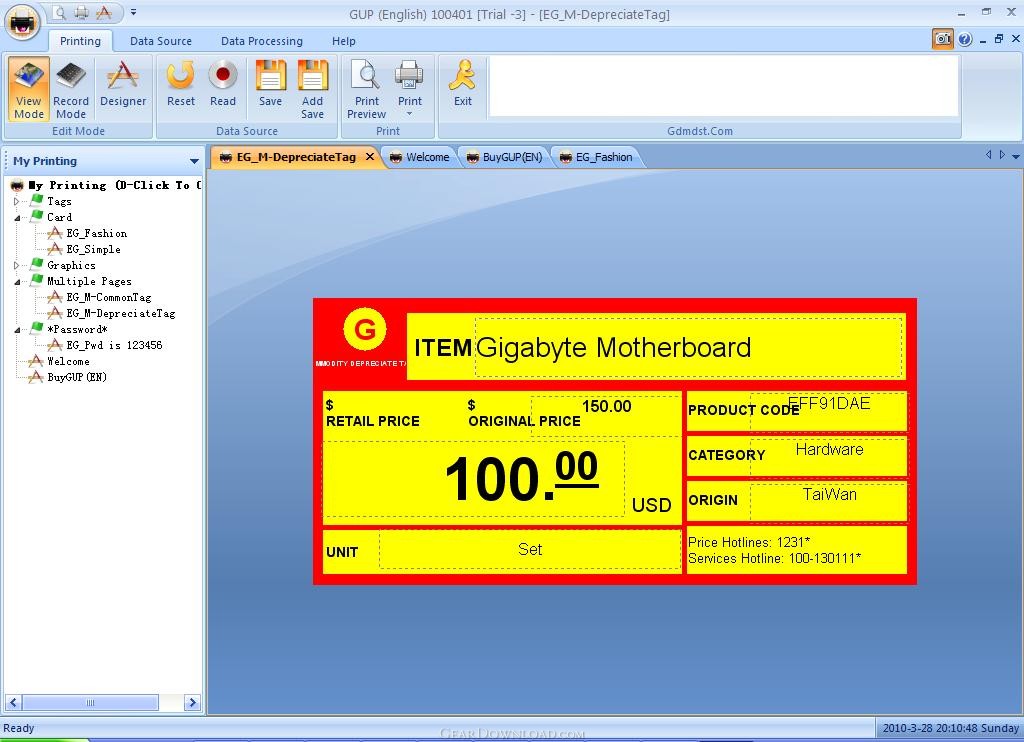Select the My Printing root tree node
The height and width of the screenshot is (742, 1024).
tap(114, 186)
